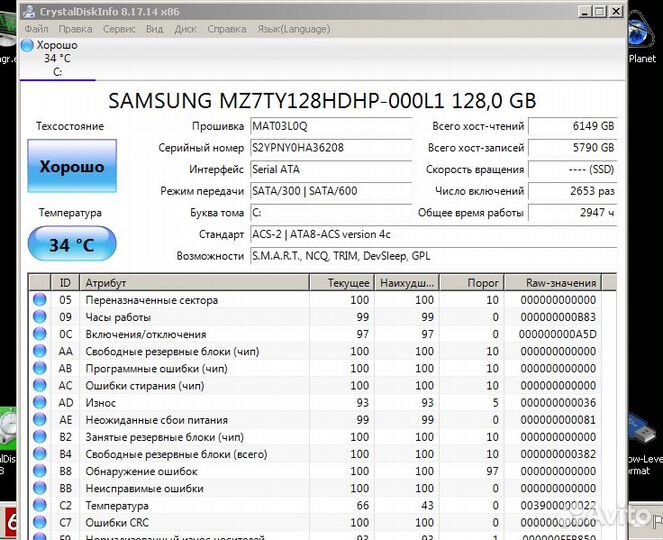Image resolution: width=663 pixels, height=540 pixels.
Task: Open the Planet desktop icon
Action: (x=641, y=38)
